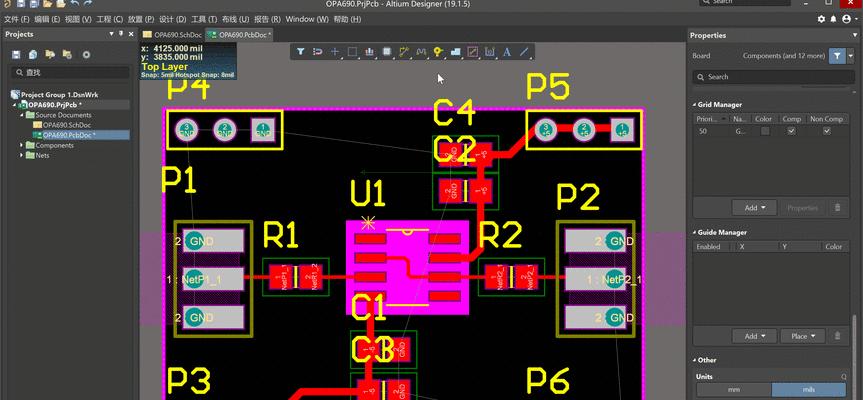The width and height of the screenshot is (863, 400).
Task: Click the compile documents icon in Projects panel
Action: pyautogui.click(x=33, y=54)
